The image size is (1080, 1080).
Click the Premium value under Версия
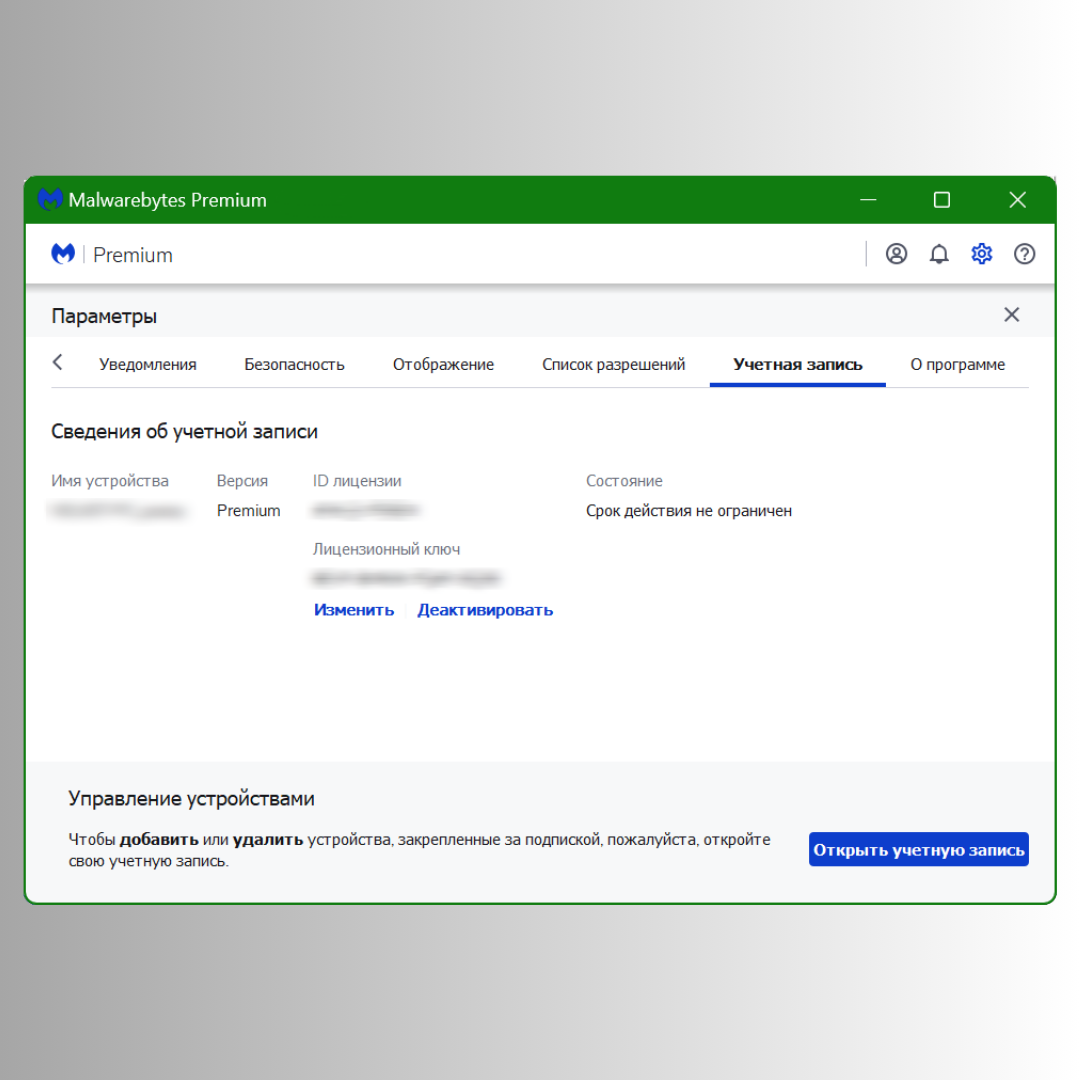coord(248,511)
